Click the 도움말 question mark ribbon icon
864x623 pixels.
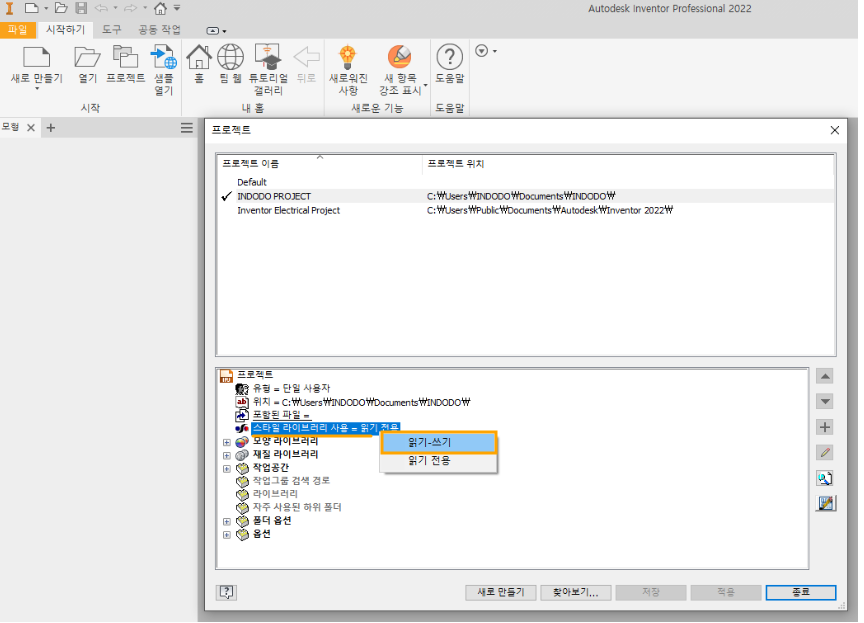point(450,57)
